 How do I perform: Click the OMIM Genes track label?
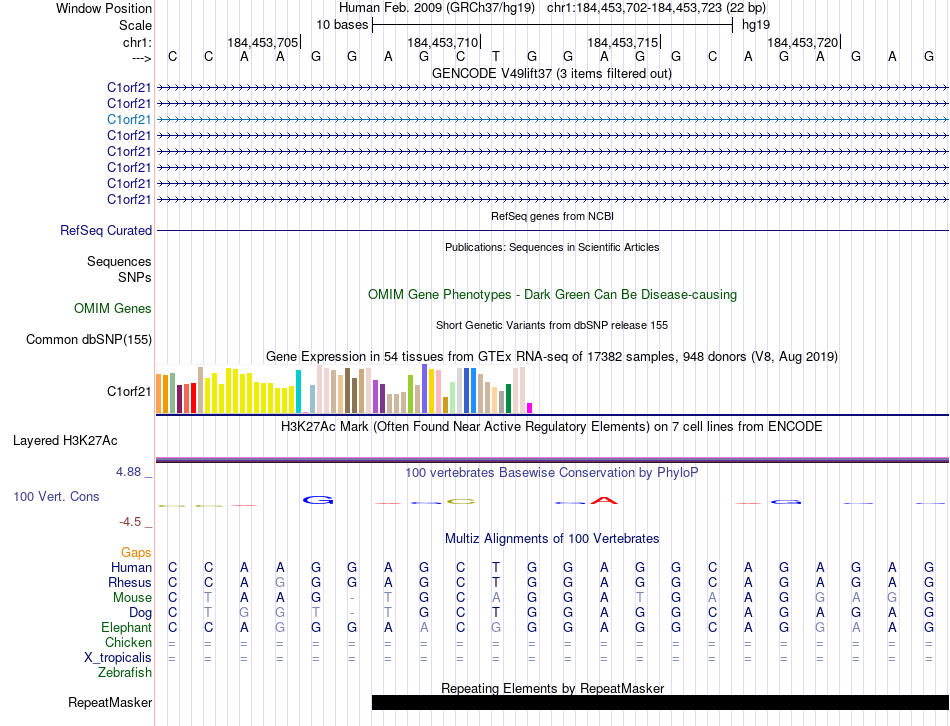click(x=113, y=309)
